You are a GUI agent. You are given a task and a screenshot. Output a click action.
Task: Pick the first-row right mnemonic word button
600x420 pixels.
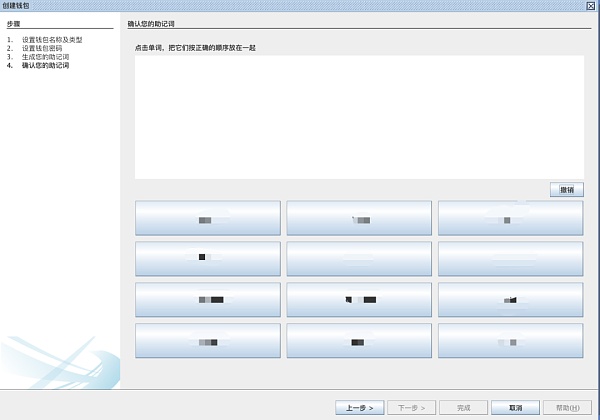(x=510, y=218)
